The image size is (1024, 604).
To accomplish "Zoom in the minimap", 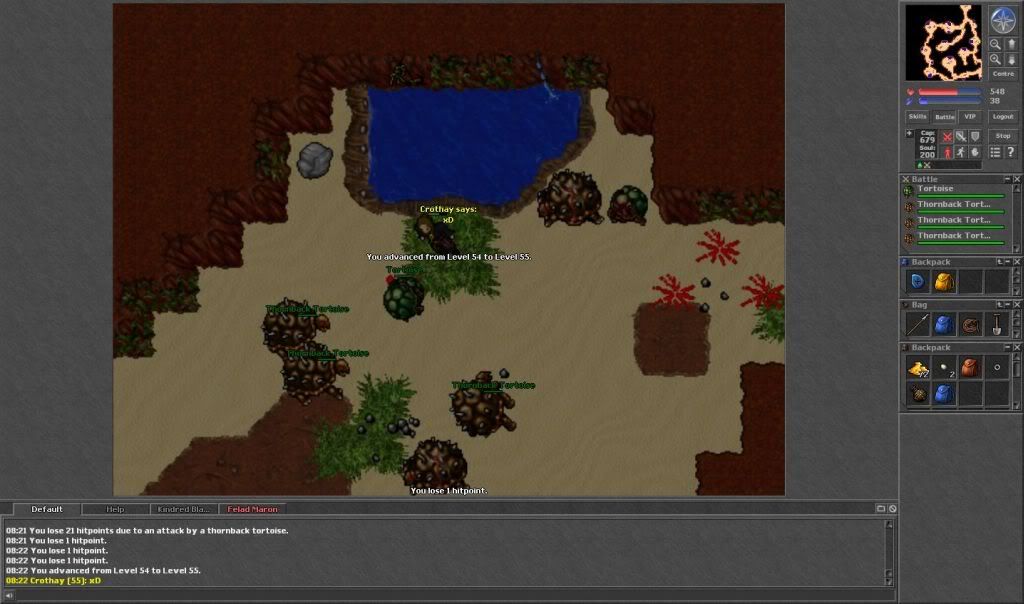I will (996, 59).
